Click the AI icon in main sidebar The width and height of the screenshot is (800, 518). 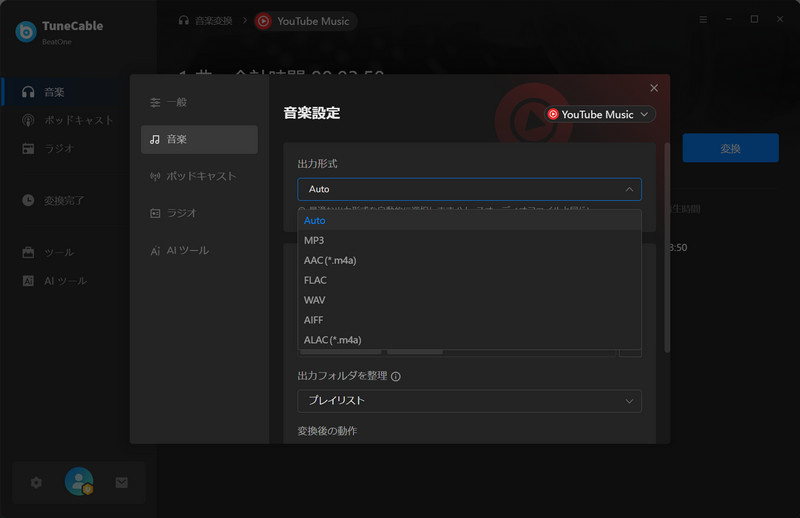(28, 281)
